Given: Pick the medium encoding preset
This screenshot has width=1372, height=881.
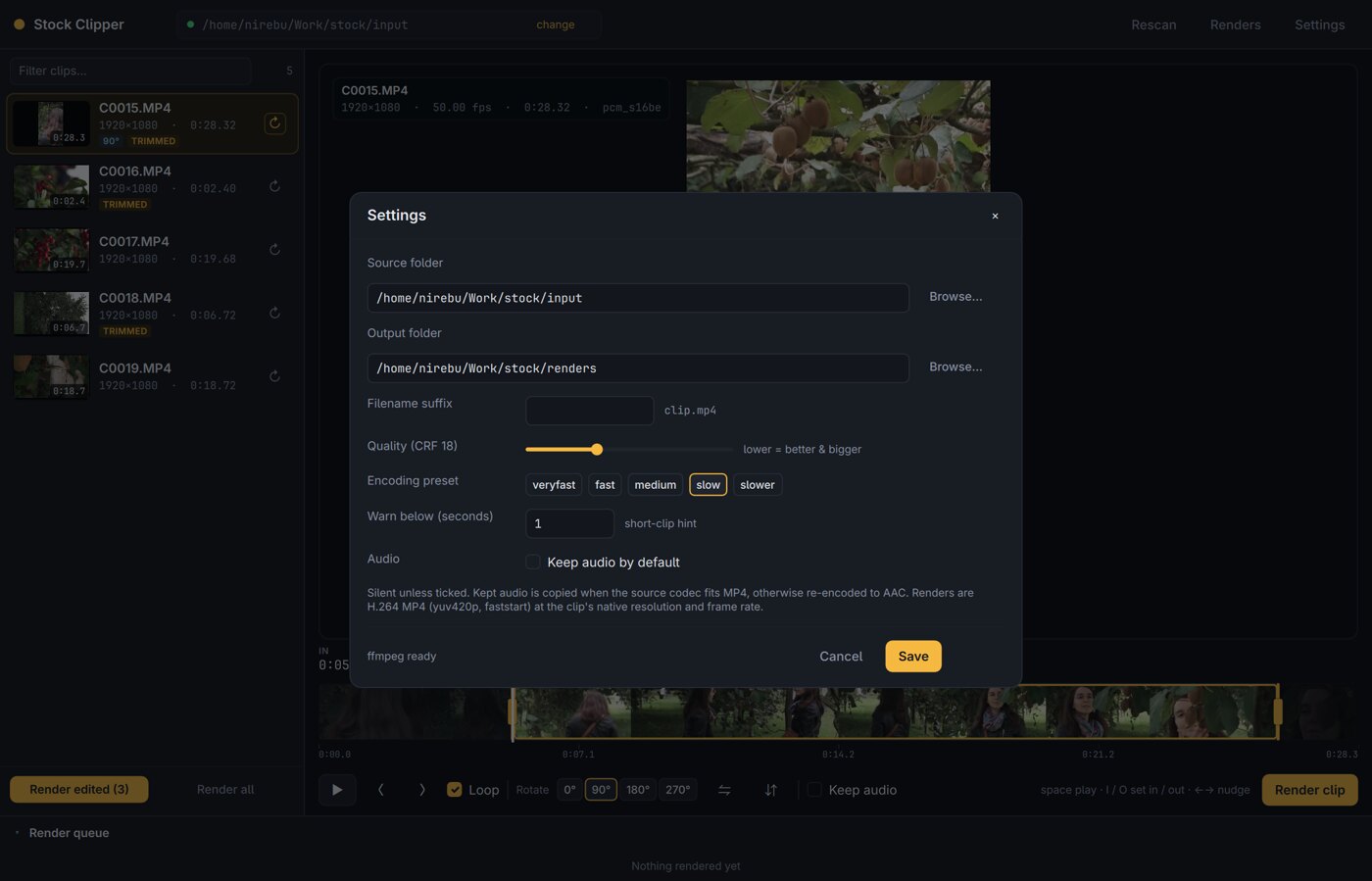Looking at the screenshot, I should coord(656,485).
